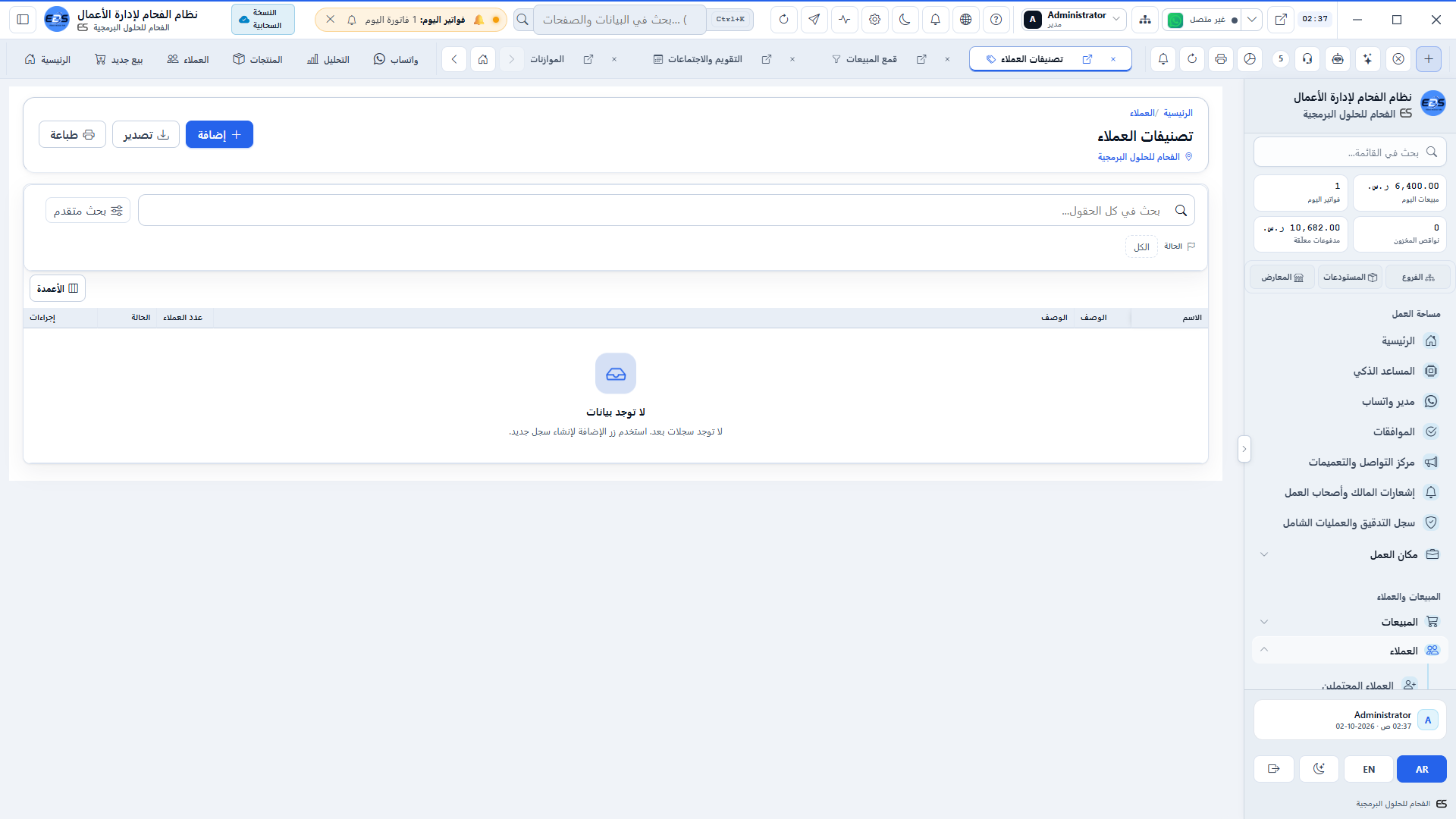Click the إضافة add button
1456x819 pixels.
click(x=219, y=135)
